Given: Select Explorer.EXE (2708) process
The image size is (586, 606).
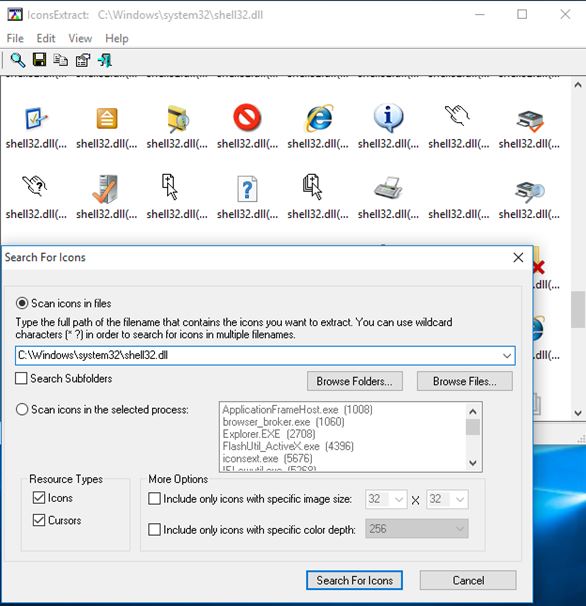Looking at the screenshot, I should [269, 434].
